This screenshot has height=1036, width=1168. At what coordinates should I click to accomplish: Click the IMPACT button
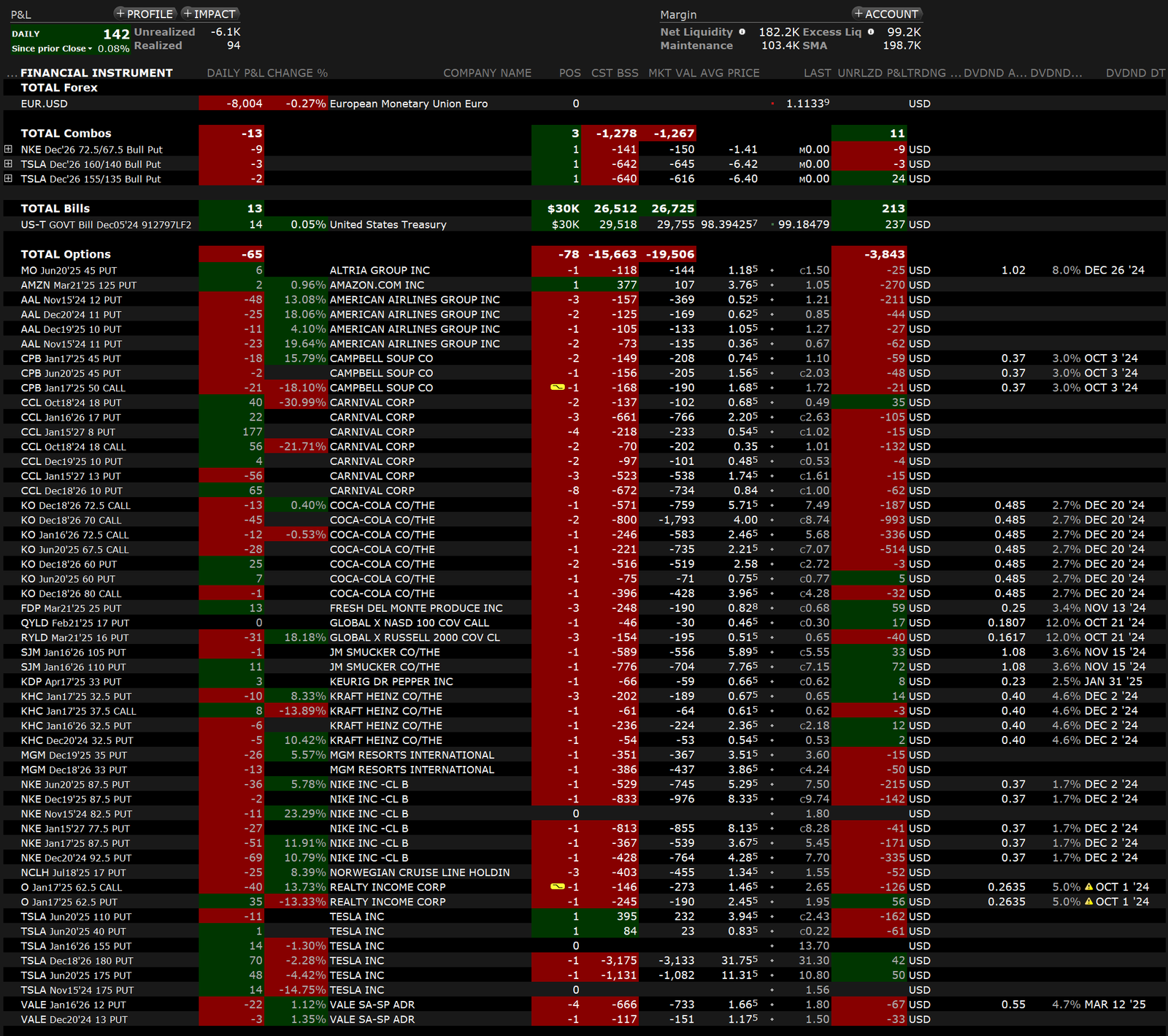point(210,14)
